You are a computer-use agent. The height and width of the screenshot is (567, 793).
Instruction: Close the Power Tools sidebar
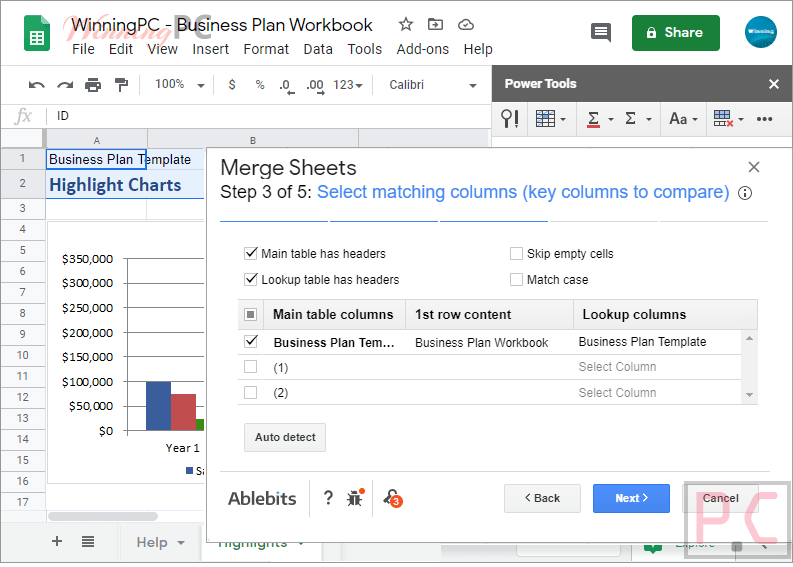773,84
